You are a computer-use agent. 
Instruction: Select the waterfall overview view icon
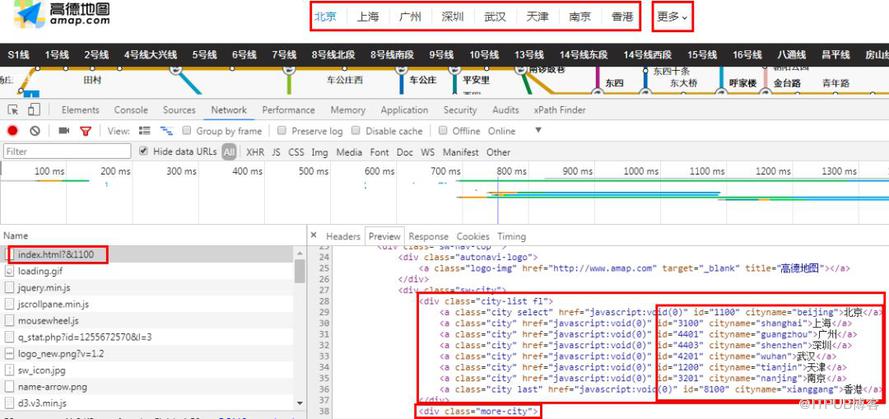166,131
